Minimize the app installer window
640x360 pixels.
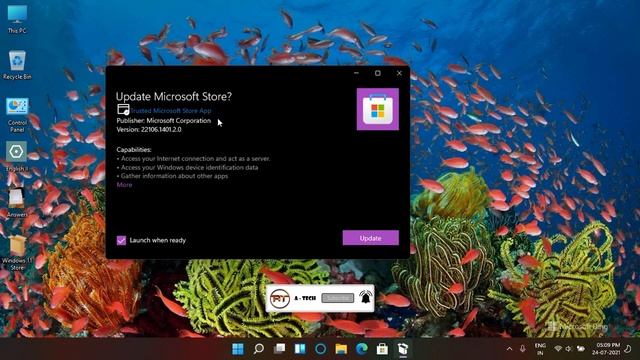pos(356,73)
